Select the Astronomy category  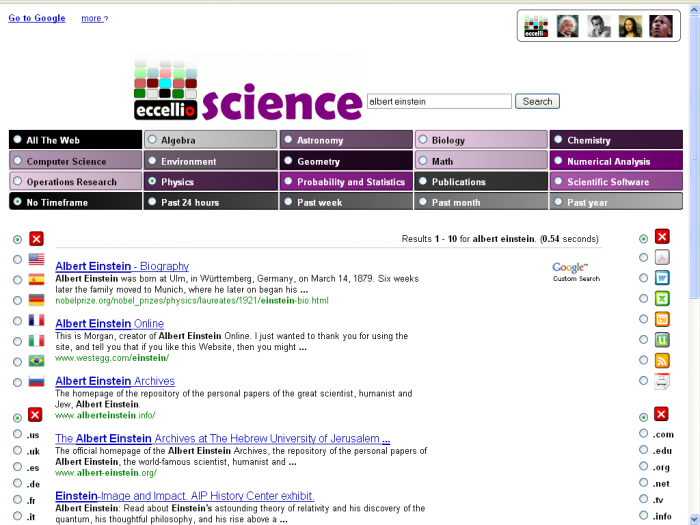point(346,140)
